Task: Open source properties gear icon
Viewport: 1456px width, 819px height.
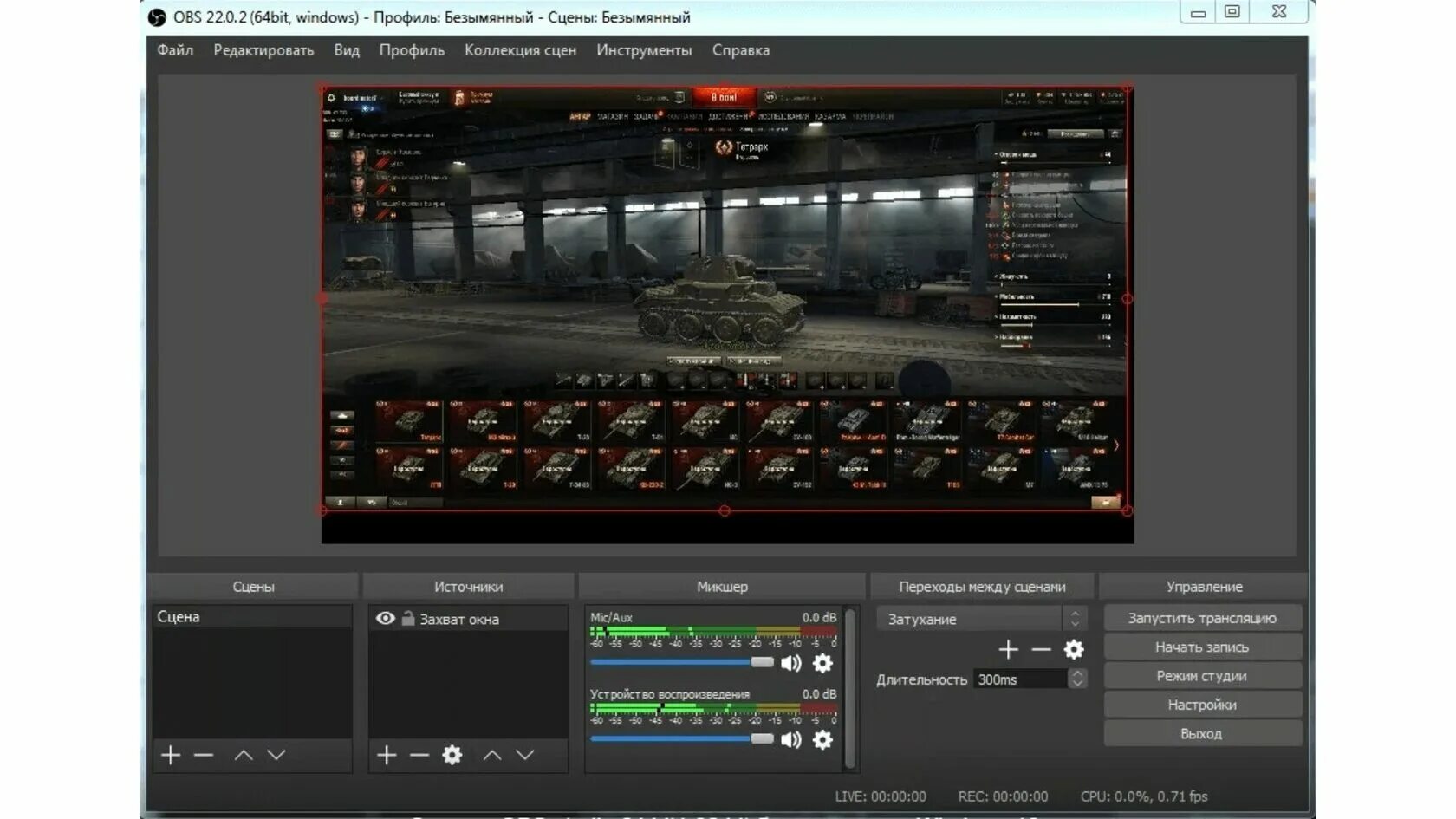Action: (452, 755)
